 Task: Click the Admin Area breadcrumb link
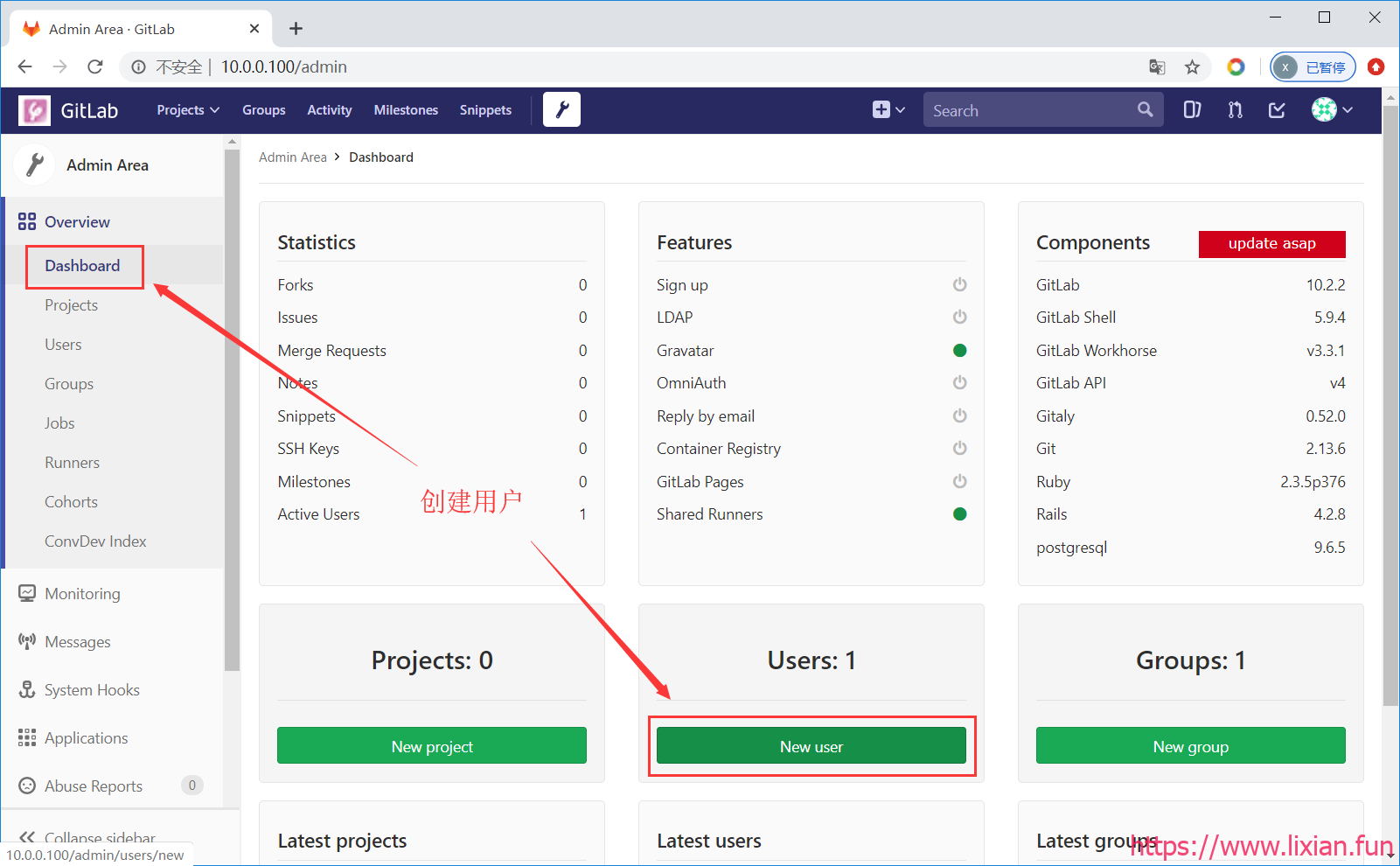[x=293, y=157]
